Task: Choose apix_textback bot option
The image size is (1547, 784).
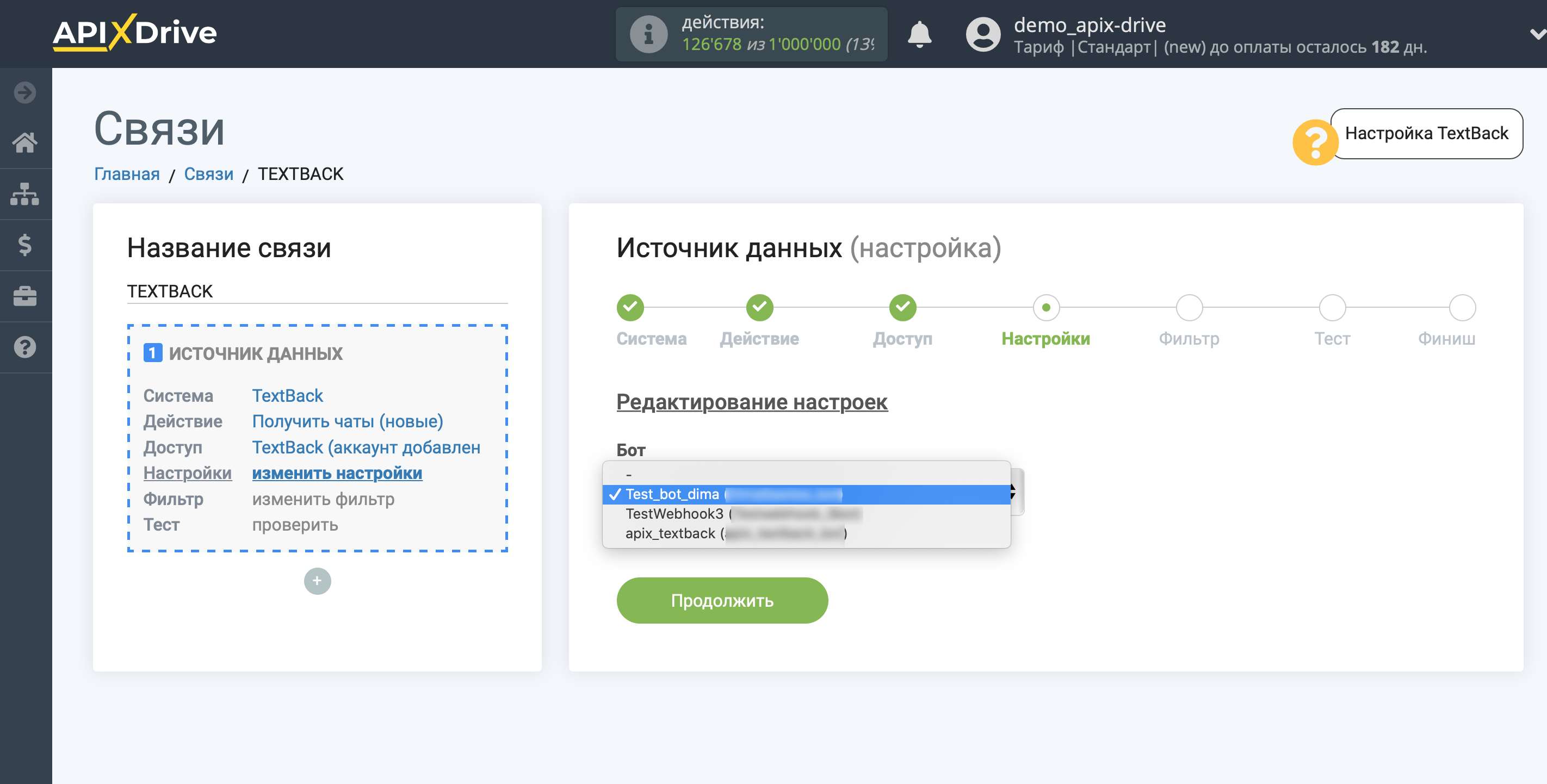Action: coord(806,534)
